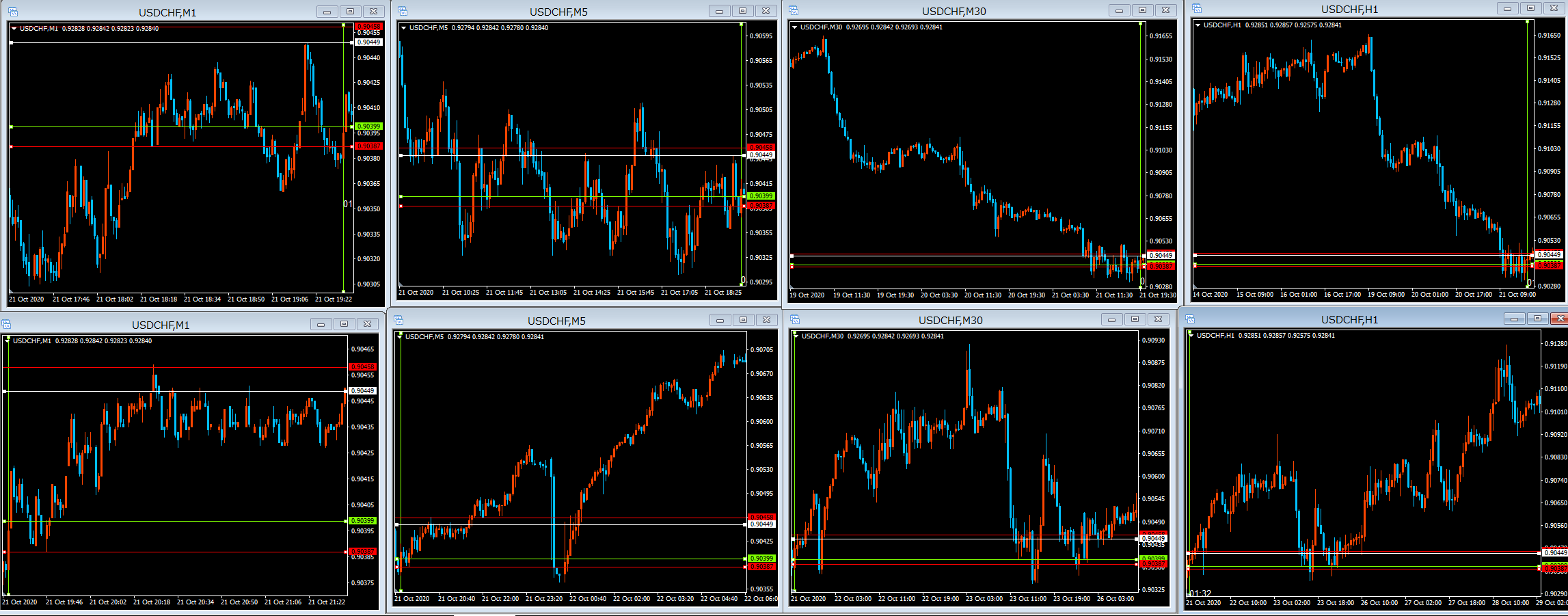
Task: Click the chart icon of top USDCHF,M30 window
Action: 794,10
